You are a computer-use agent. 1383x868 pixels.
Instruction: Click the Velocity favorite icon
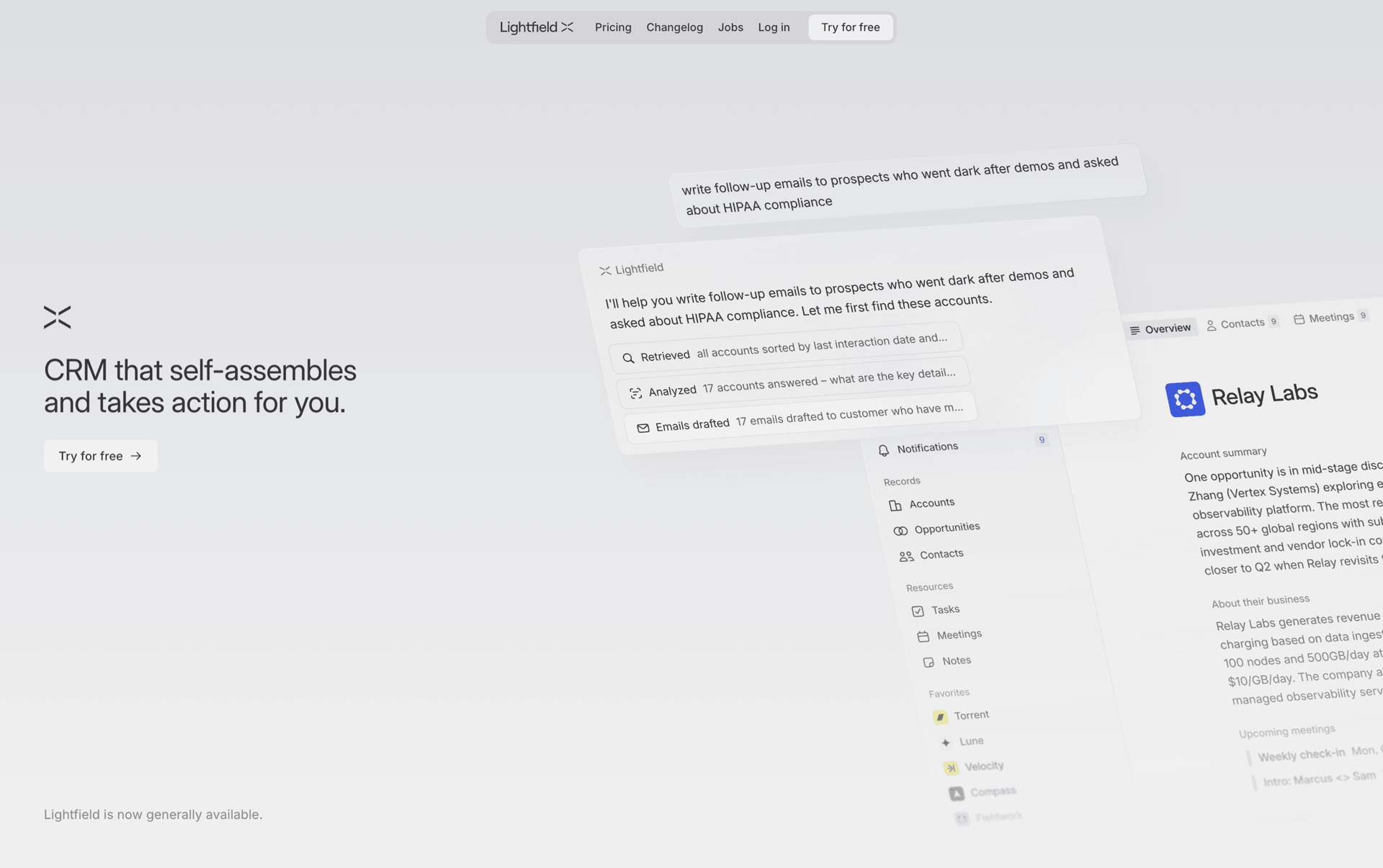coord(951,769)
